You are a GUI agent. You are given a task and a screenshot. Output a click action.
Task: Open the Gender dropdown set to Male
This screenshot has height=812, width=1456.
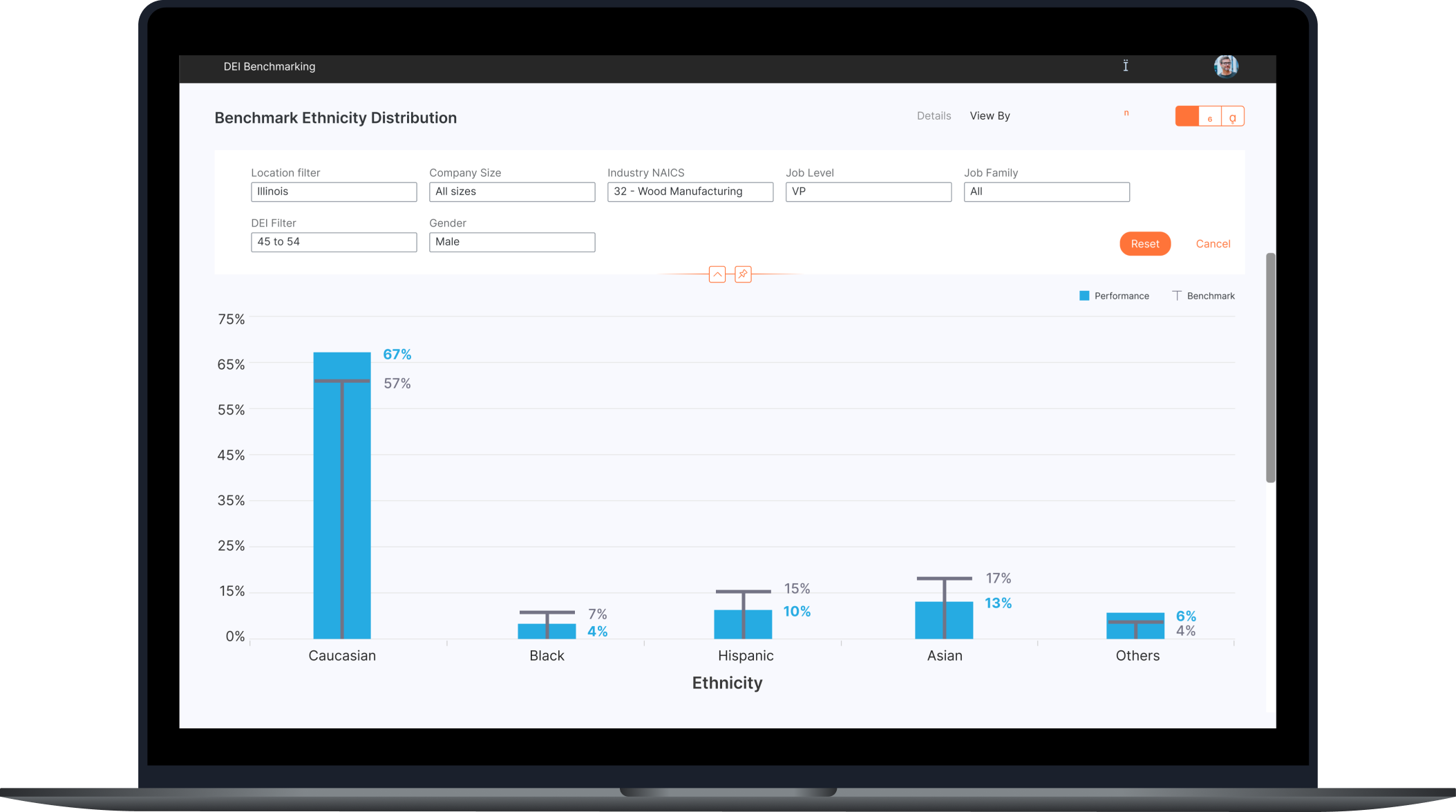tap(512, 242)
